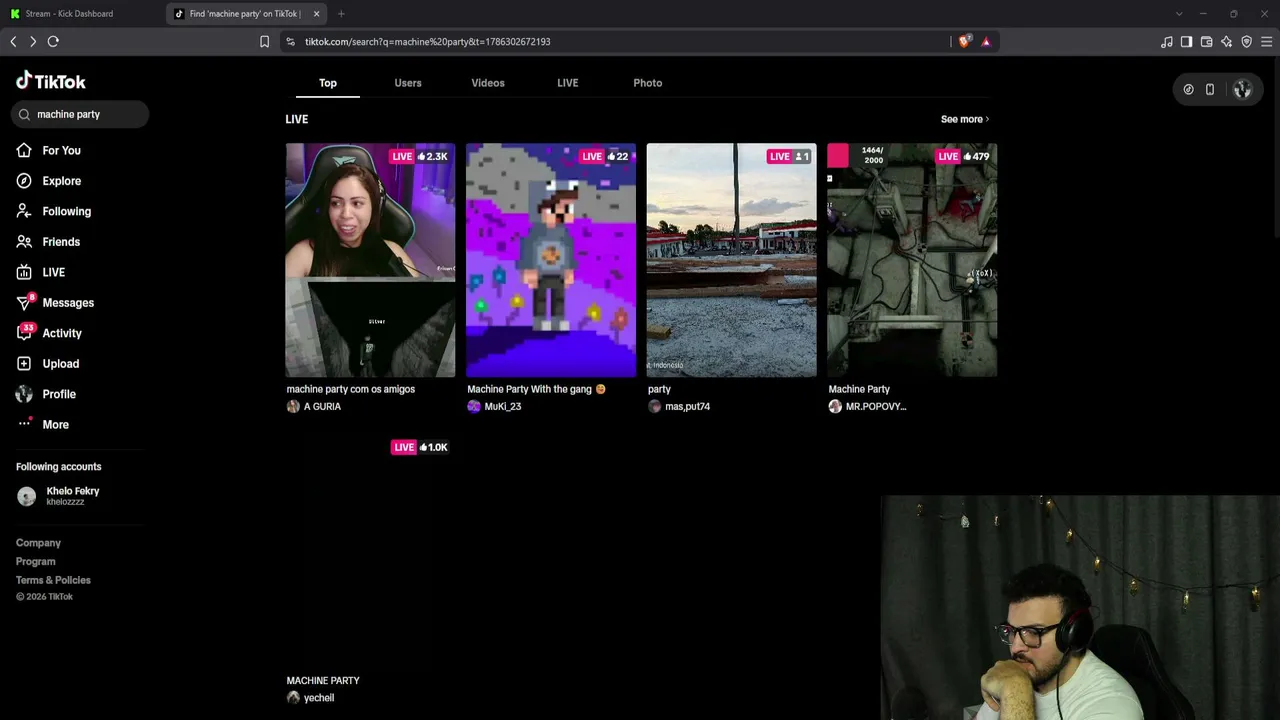Open a new browser tab
Image resolution: width=1280 pixels, height=720 pixels.
coord(341,14)
